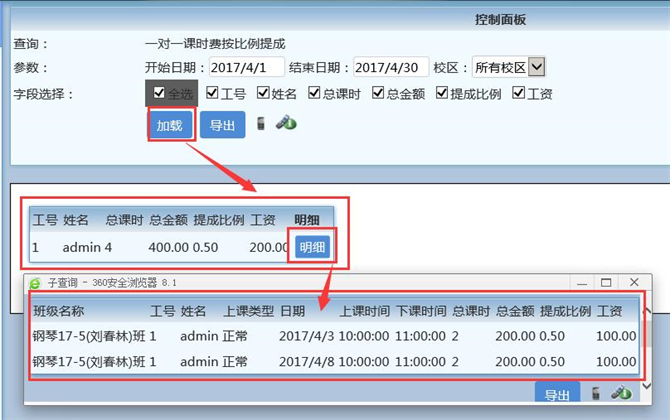Open 明细 details for admin row
This screenshot has height=420, width=670.
312,247
